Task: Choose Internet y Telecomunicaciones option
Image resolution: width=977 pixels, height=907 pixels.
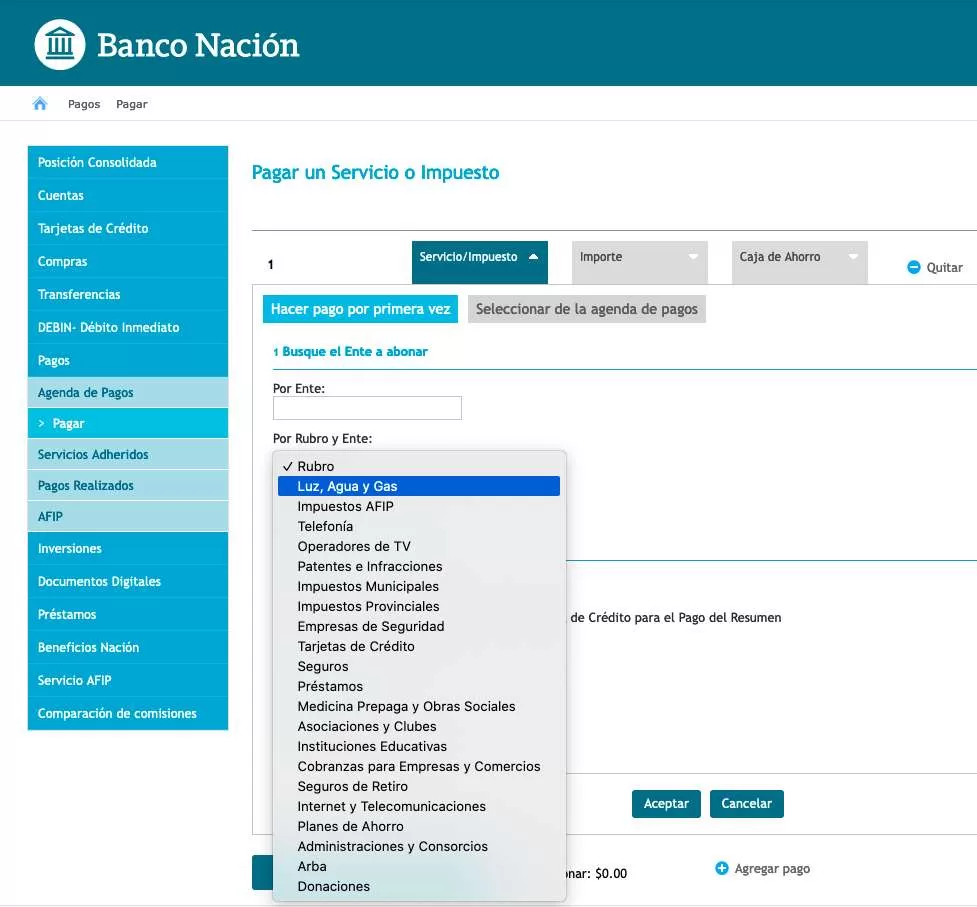Action: (x=419, y=806)
